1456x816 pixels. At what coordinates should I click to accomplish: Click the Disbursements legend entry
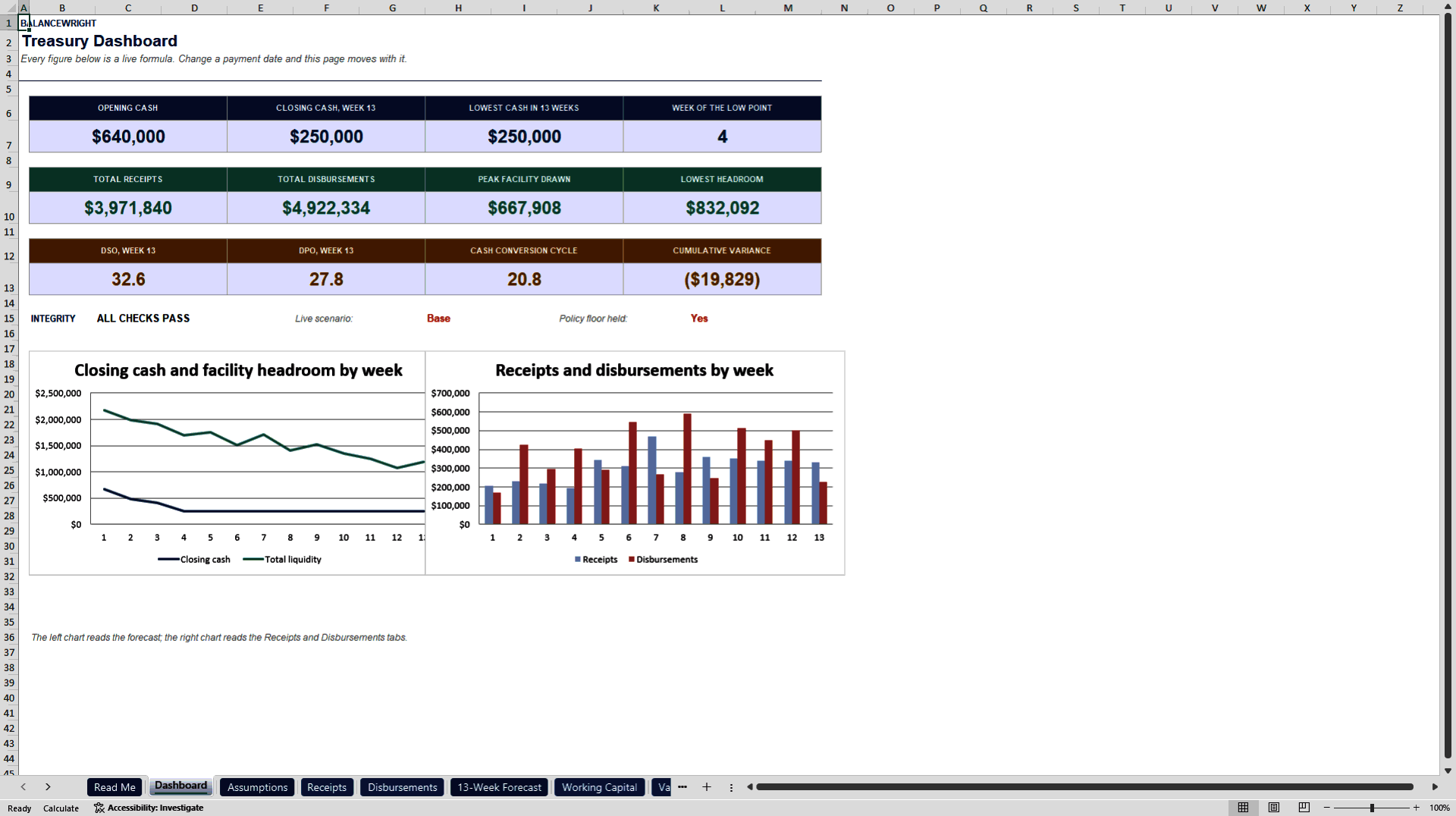[x=664, y=560]
